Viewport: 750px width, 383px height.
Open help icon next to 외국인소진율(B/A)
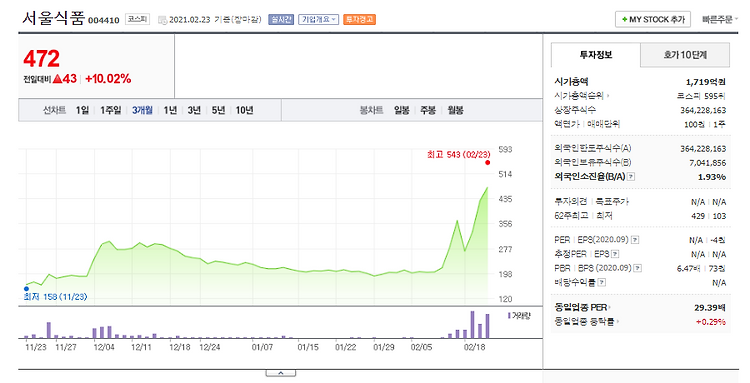tap(631, 177)
